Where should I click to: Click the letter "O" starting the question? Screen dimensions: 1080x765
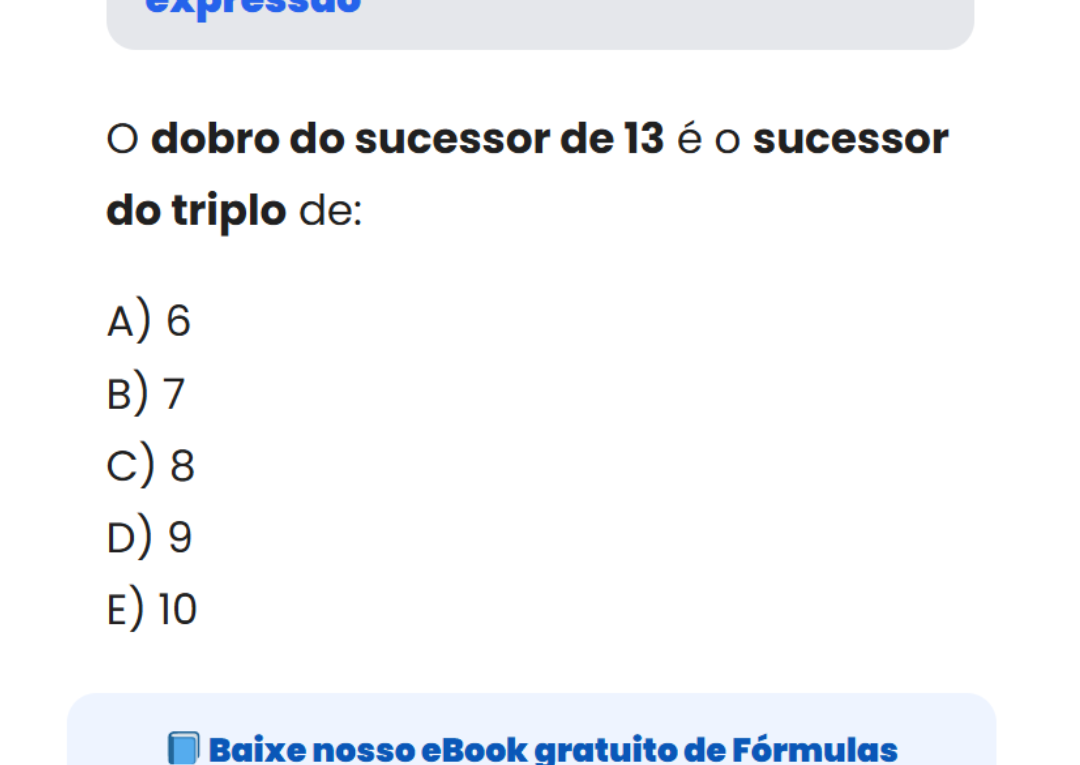[121, 139]
